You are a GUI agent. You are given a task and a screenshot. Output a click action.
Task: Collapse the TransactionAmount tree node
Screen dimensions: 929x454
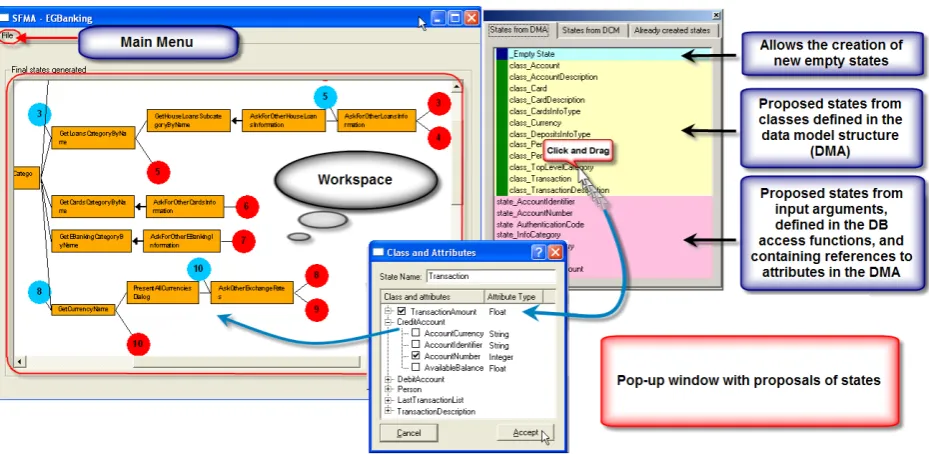[x=389, y=311]
